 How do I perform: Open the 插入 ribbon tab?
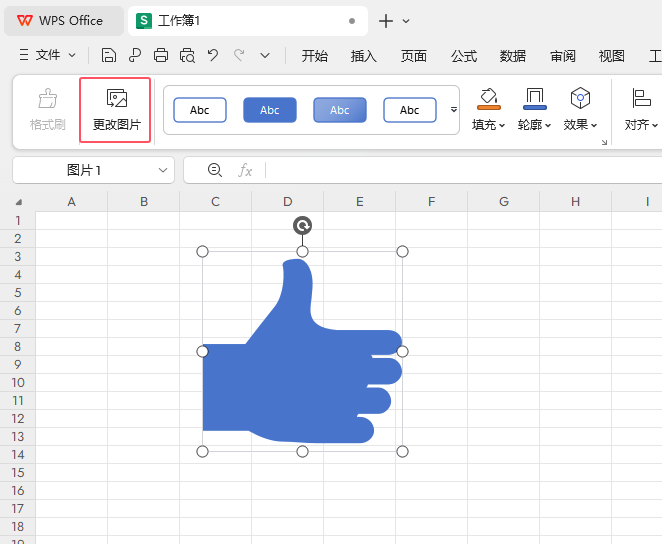(x=364, y=56)
